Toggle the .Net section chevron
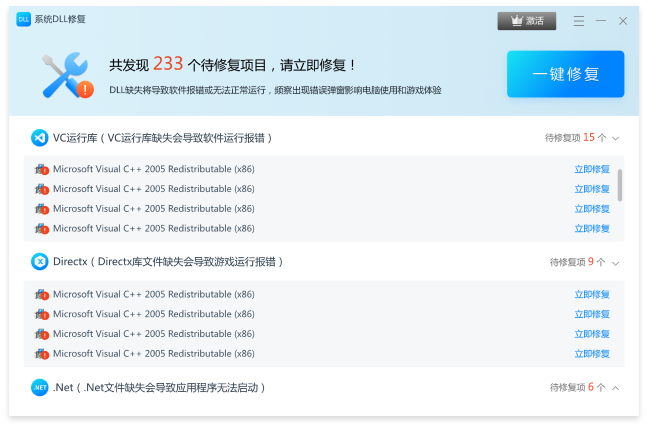The width and height of the screenshot is (648, 428). click(616, 388)
